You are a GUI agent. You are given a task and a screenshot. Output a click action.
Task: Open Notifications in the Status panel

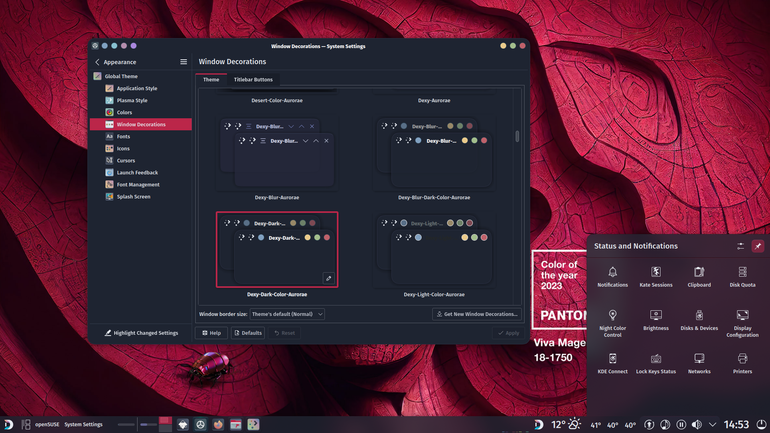tap(612, 277)
